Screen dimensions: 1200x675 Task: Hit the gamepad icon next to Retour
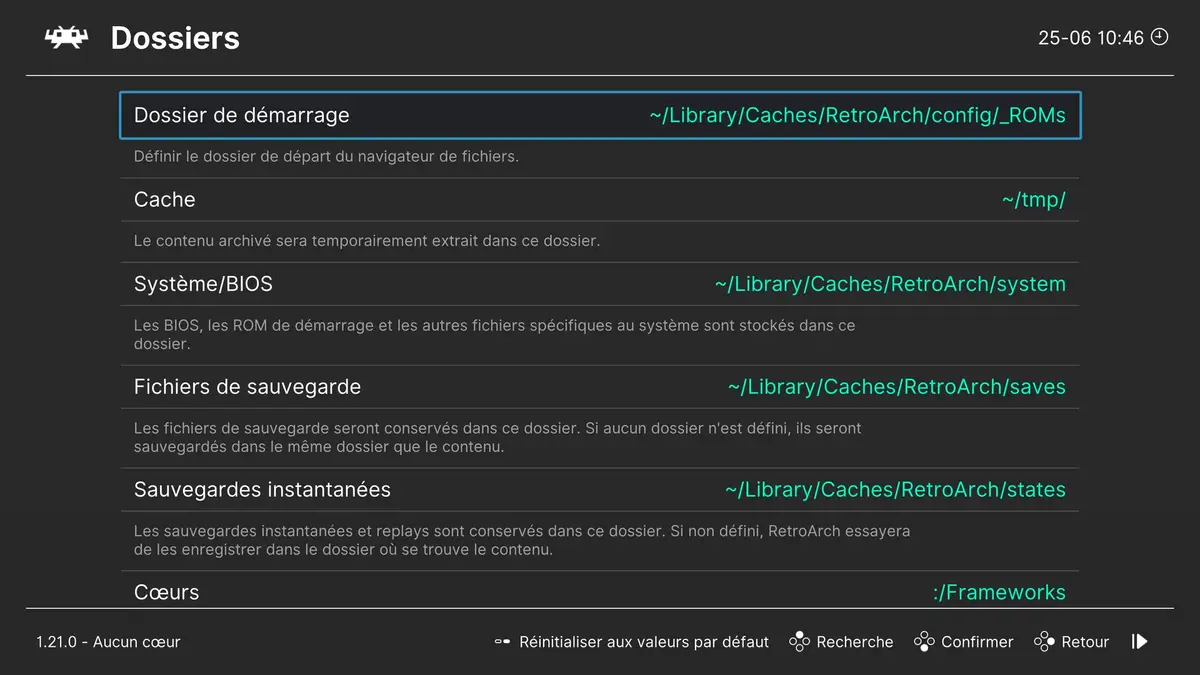click(x=1044, y=642)
